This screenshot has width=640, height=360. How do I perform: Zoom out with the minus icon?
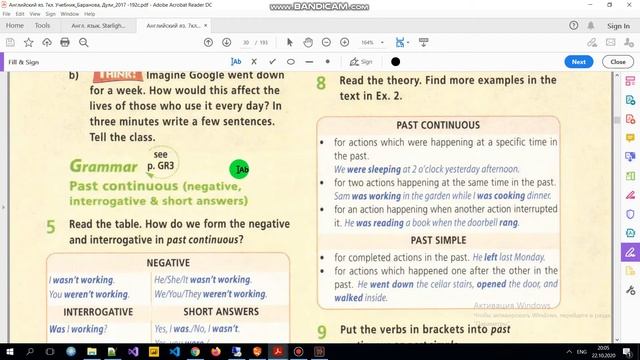pos(326,42)
